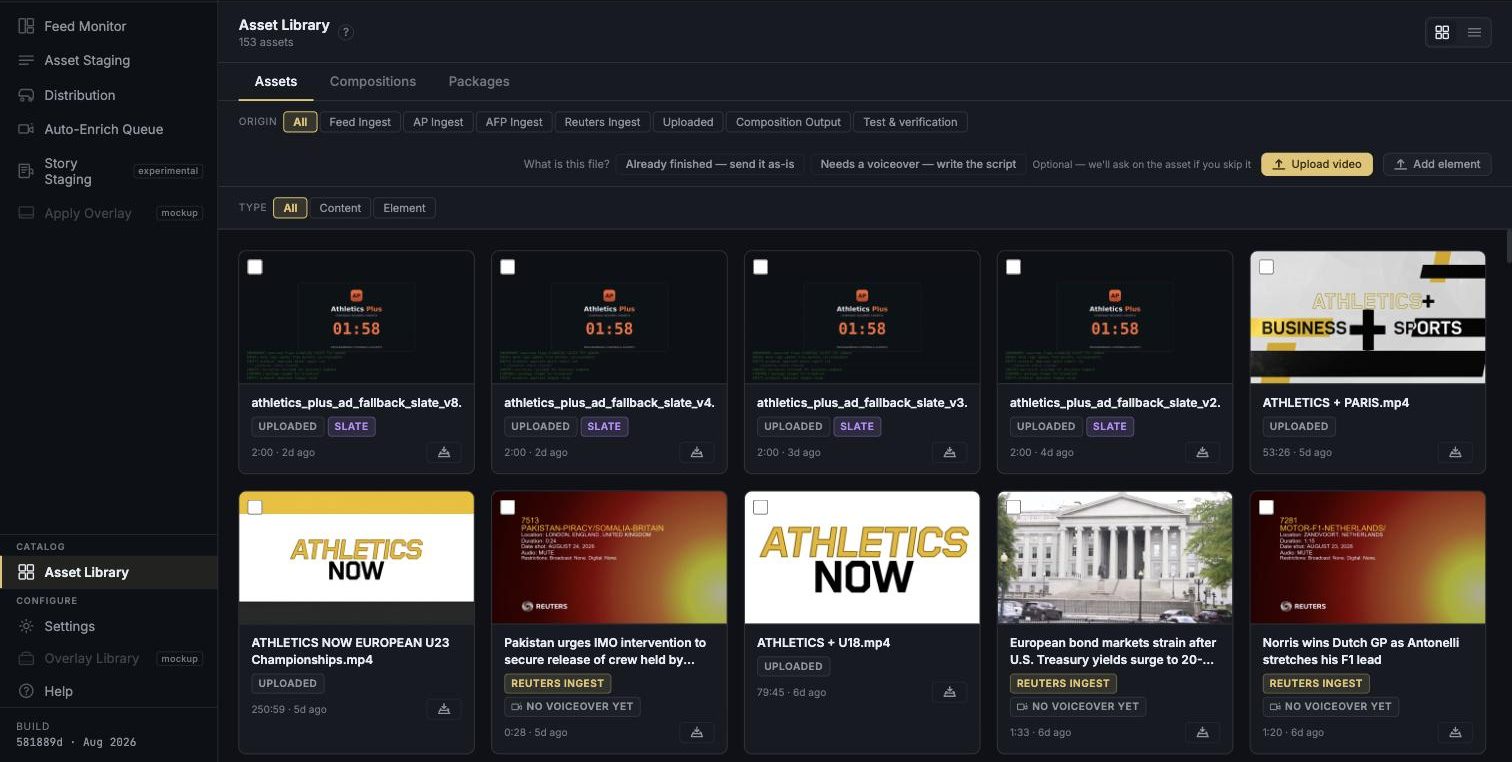This screenshot has width=1512, height=762.
Task: Click the action icon on the Pakistan urges IMO card
Action: tap(697, 732)
